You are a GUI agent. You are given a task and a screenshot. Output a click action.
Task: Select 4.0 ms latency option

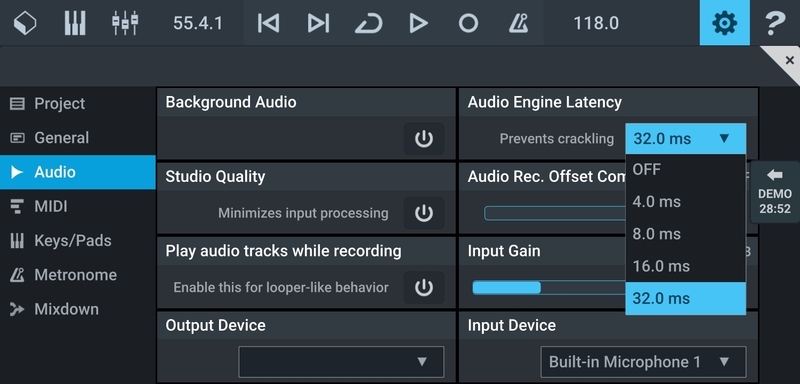pyautogui.click(x=685, y=201)
